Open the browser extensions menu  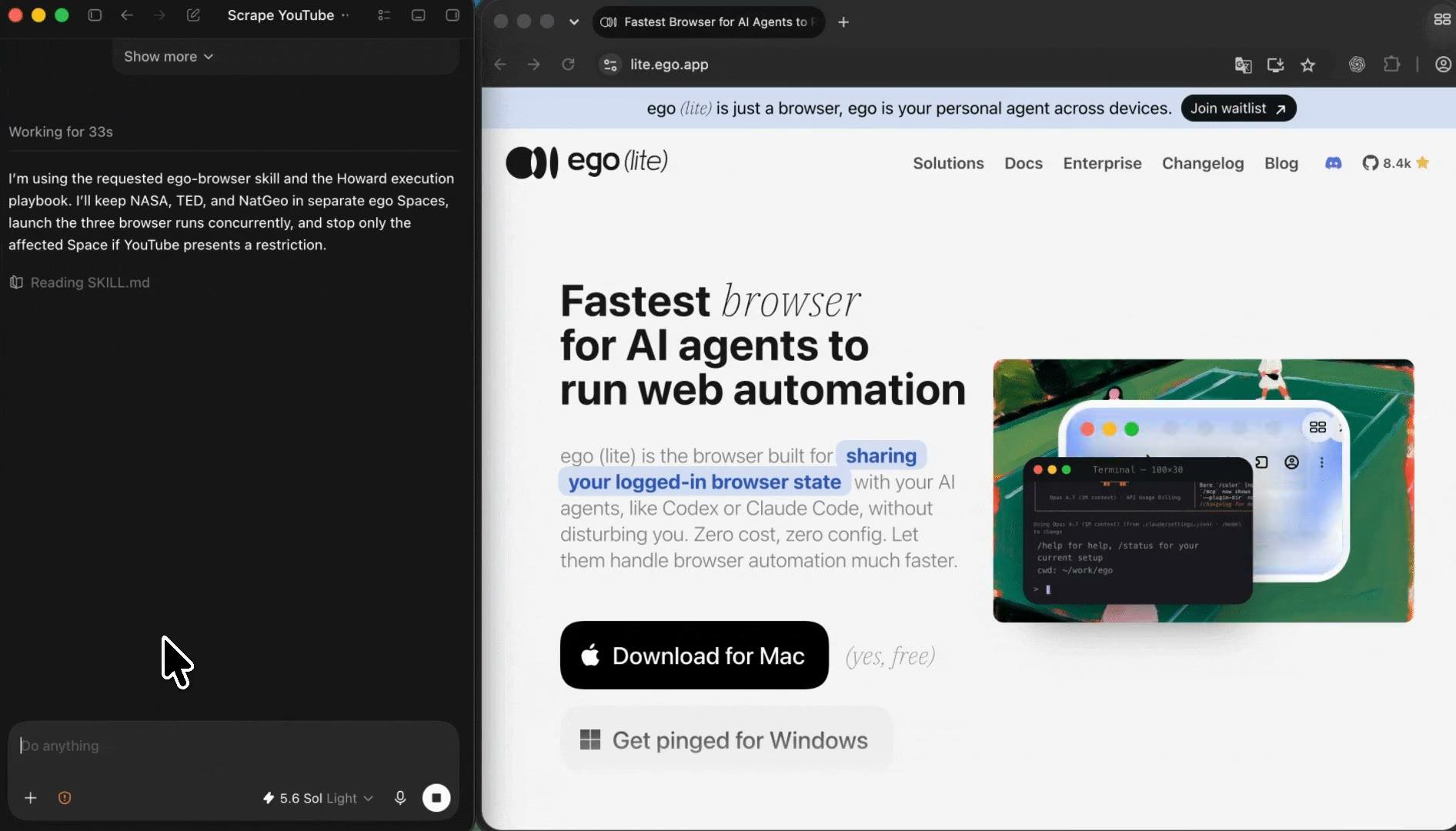coord(1391,65)
